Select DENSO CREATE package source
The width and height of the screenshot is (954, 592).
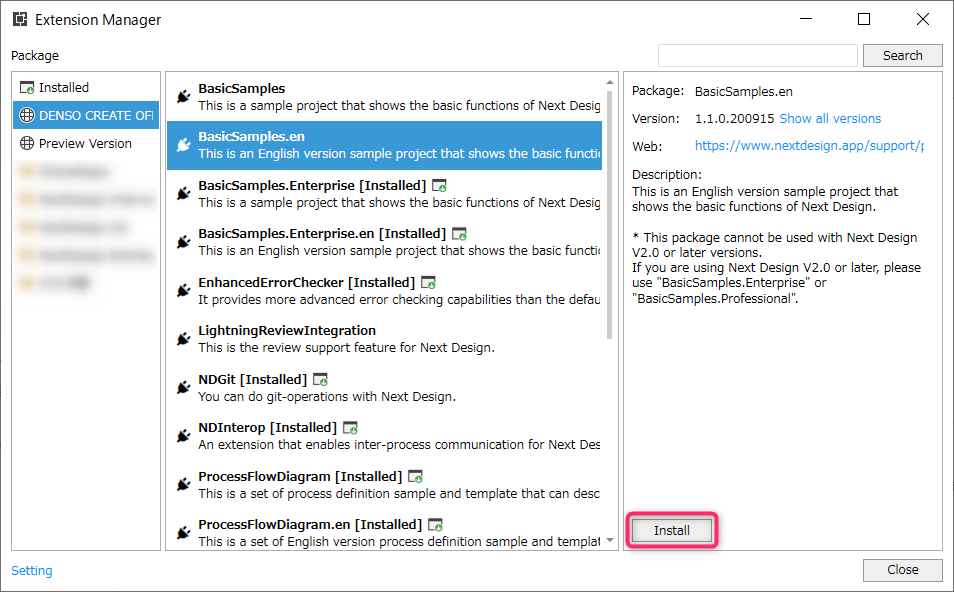[x=86, y=115]
